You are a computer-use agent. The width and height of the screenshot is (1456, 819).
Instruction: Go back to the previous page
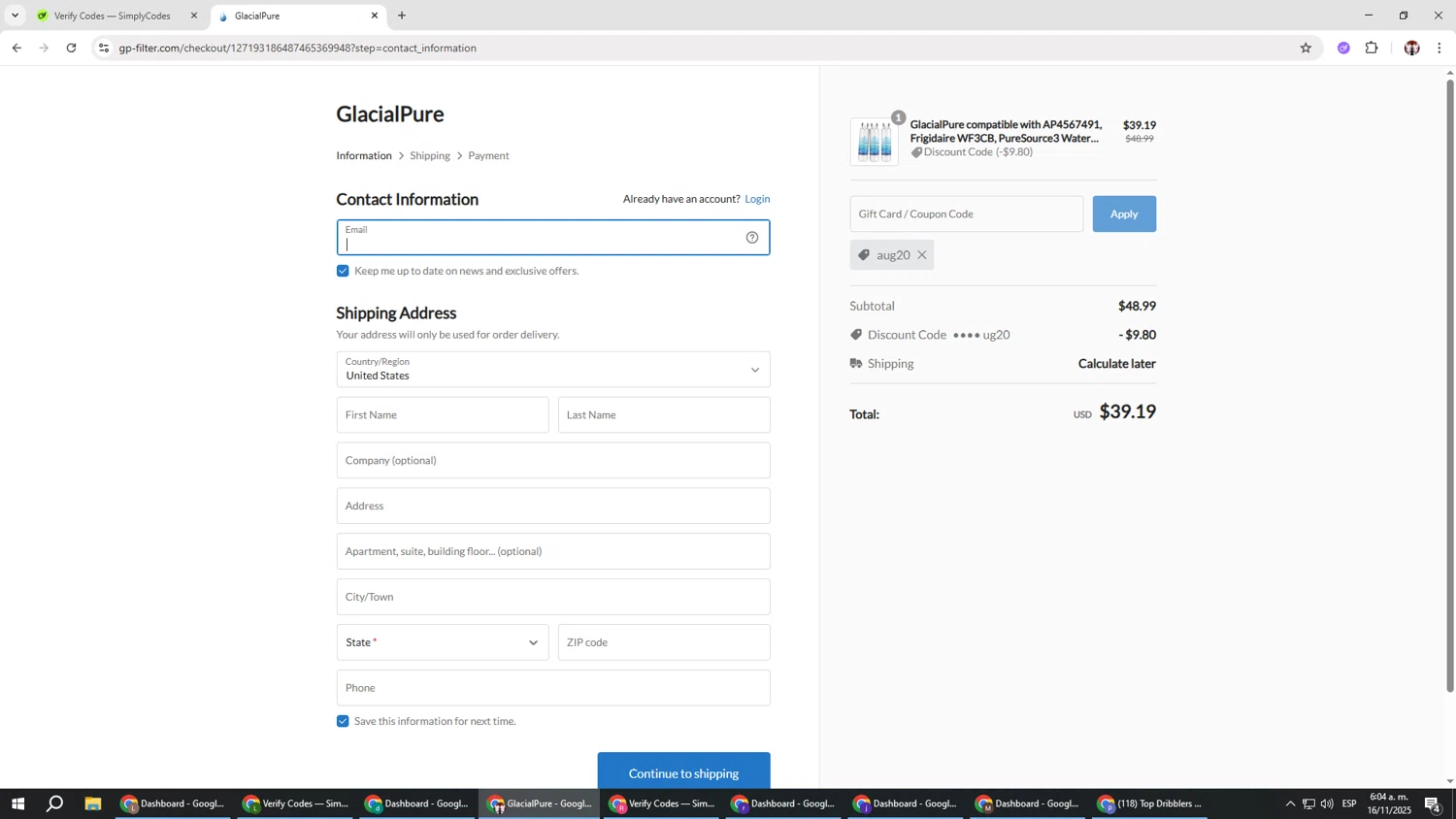17,48
